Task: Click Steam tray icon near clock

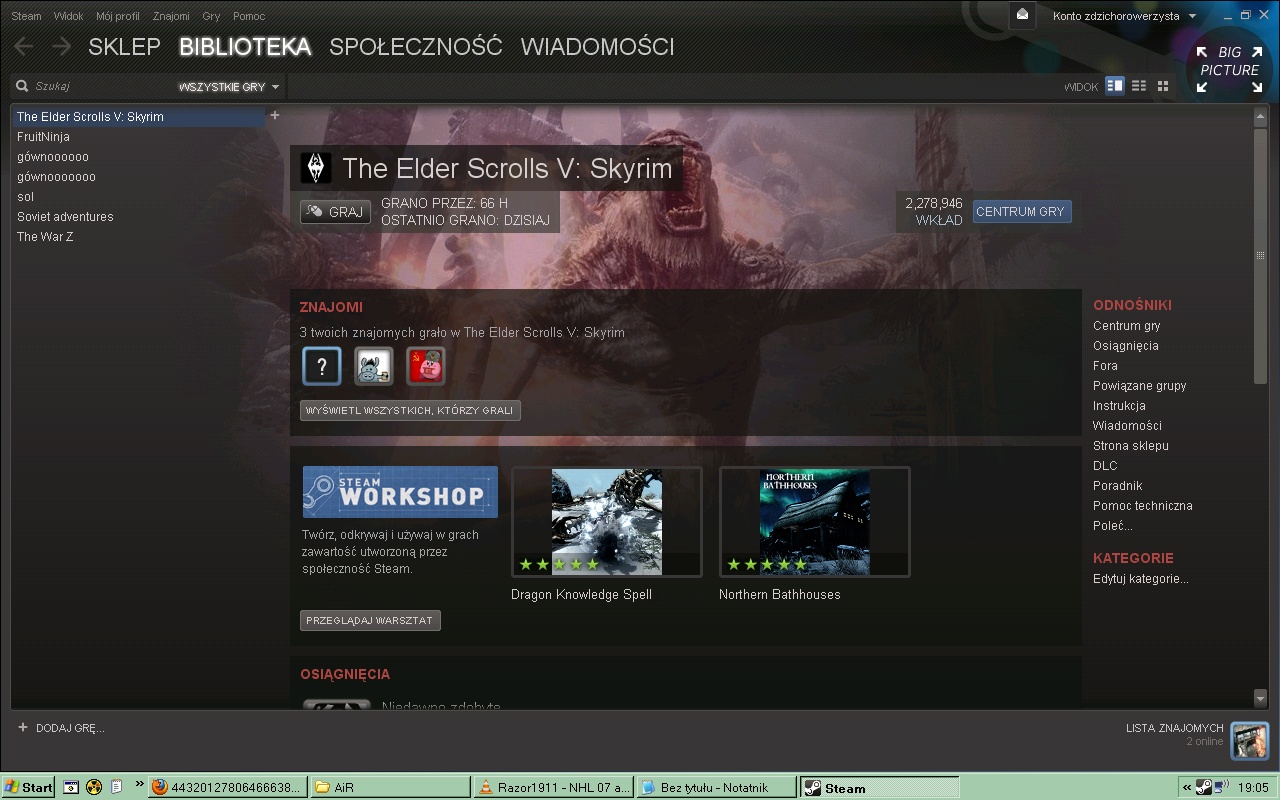Action: coord(1204,787)
